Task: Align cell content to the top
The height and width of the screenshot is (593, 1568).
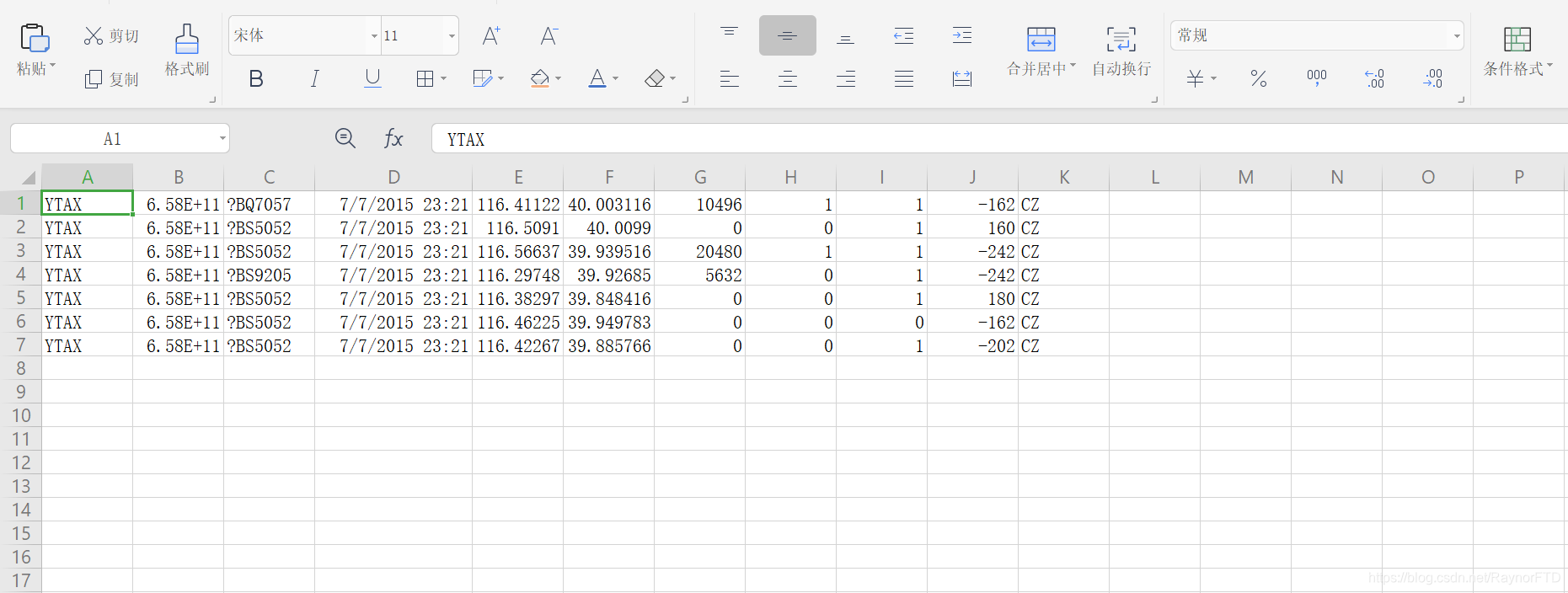Action: 730,31
